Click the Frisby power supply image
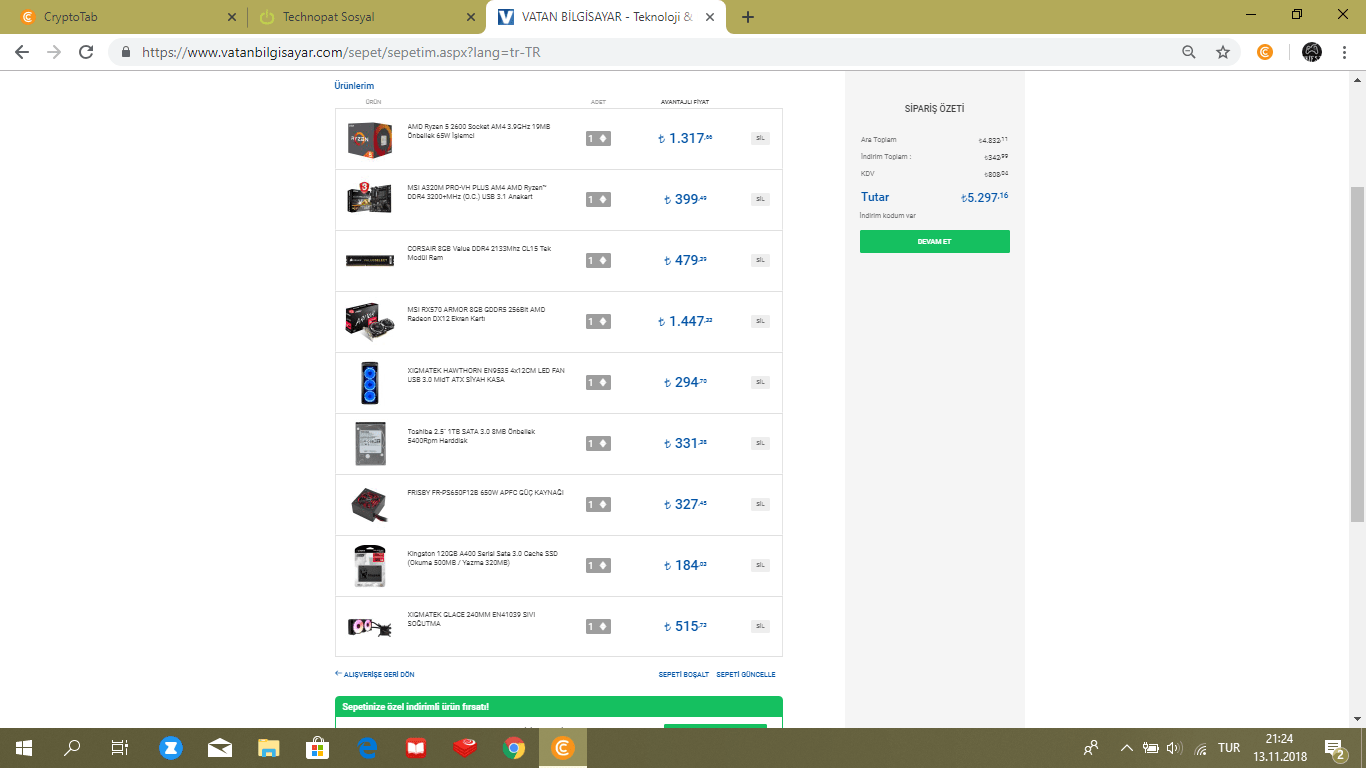Screen dimensions: 1366x768 (369, 505)
